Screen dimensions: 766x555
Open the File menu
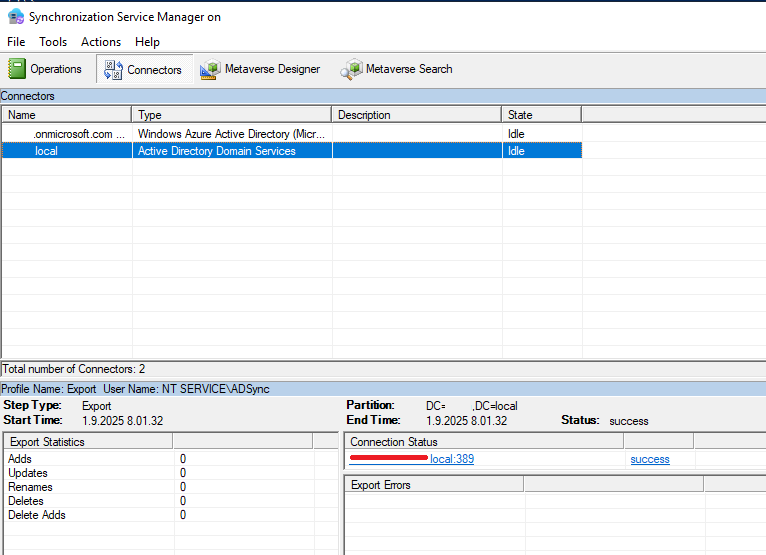coord(16,42)
